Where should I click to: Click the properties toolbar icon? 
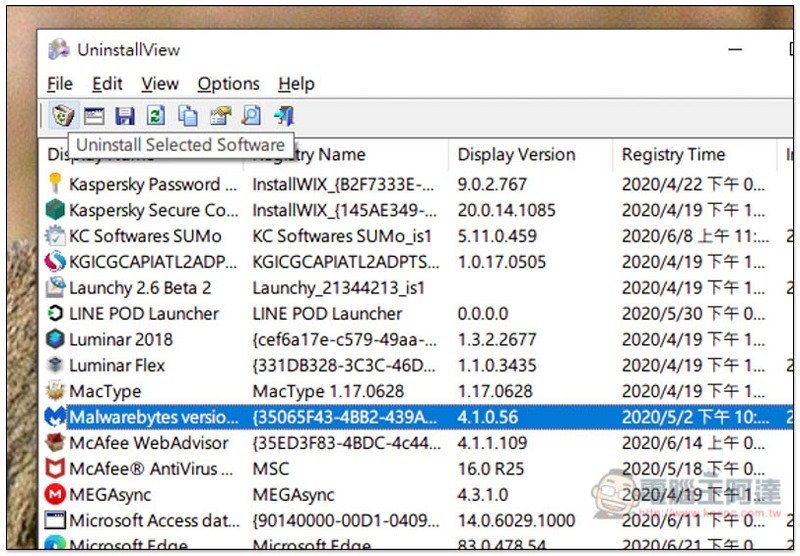pyautogui.click(x=220, y=115)
